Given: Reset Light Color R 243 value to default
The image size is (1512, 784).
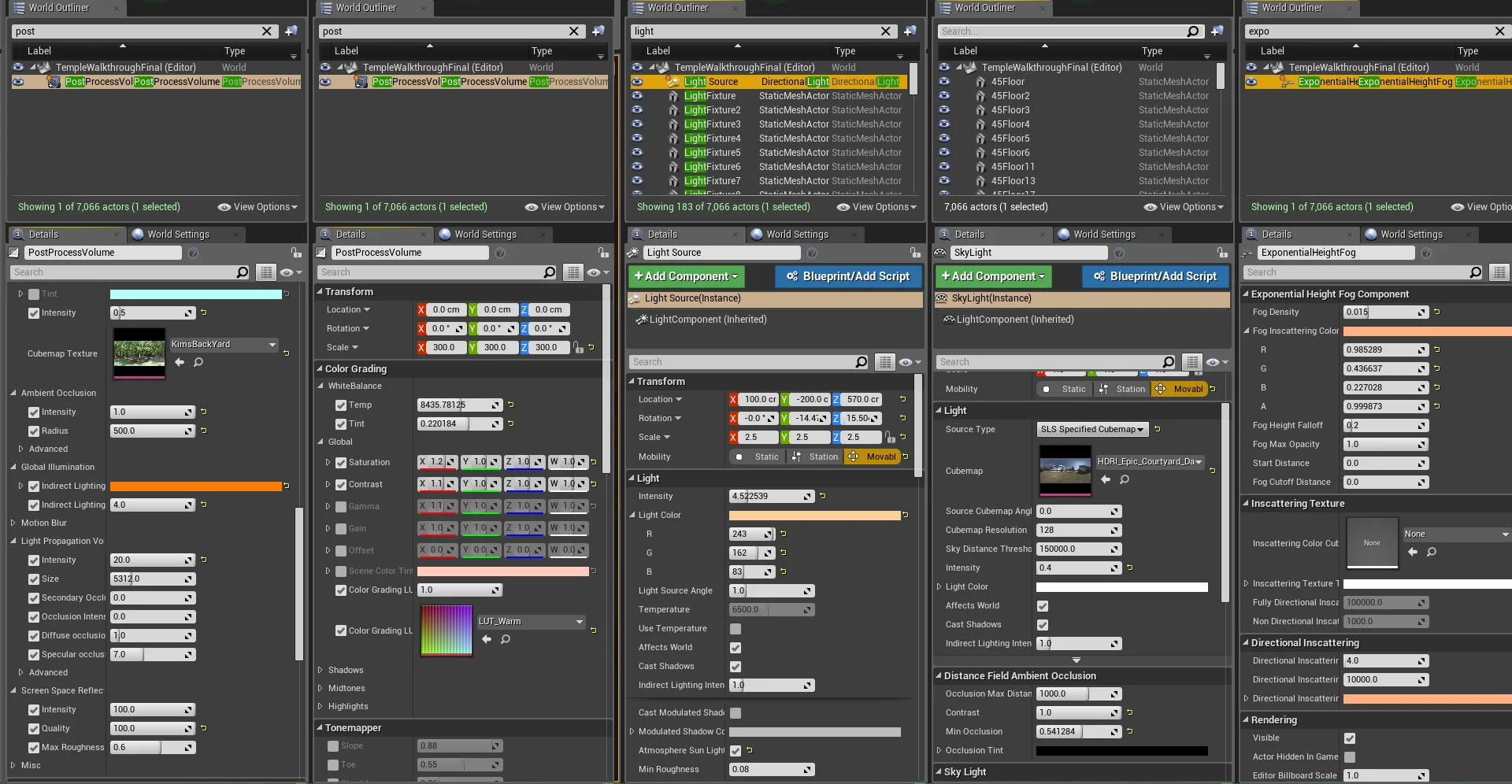Looking at the screenshot, I should point(784,534).
